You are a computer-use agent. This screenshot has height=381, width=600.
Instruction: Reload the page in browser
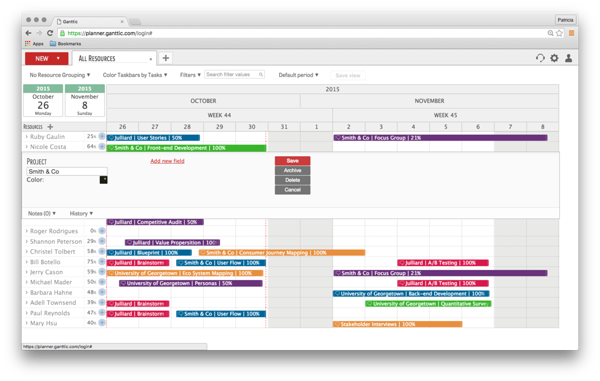(x=50, y=33)
